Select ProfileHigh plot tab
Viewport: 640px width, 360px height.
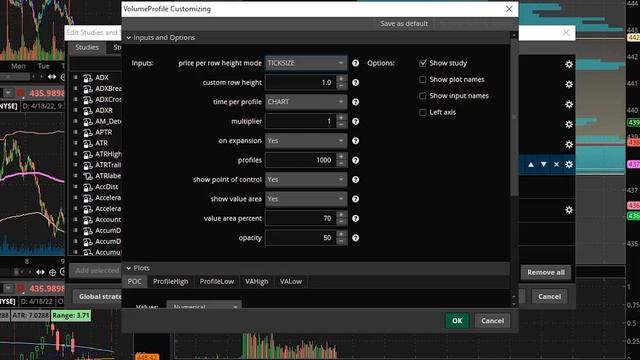coord(171,282)
